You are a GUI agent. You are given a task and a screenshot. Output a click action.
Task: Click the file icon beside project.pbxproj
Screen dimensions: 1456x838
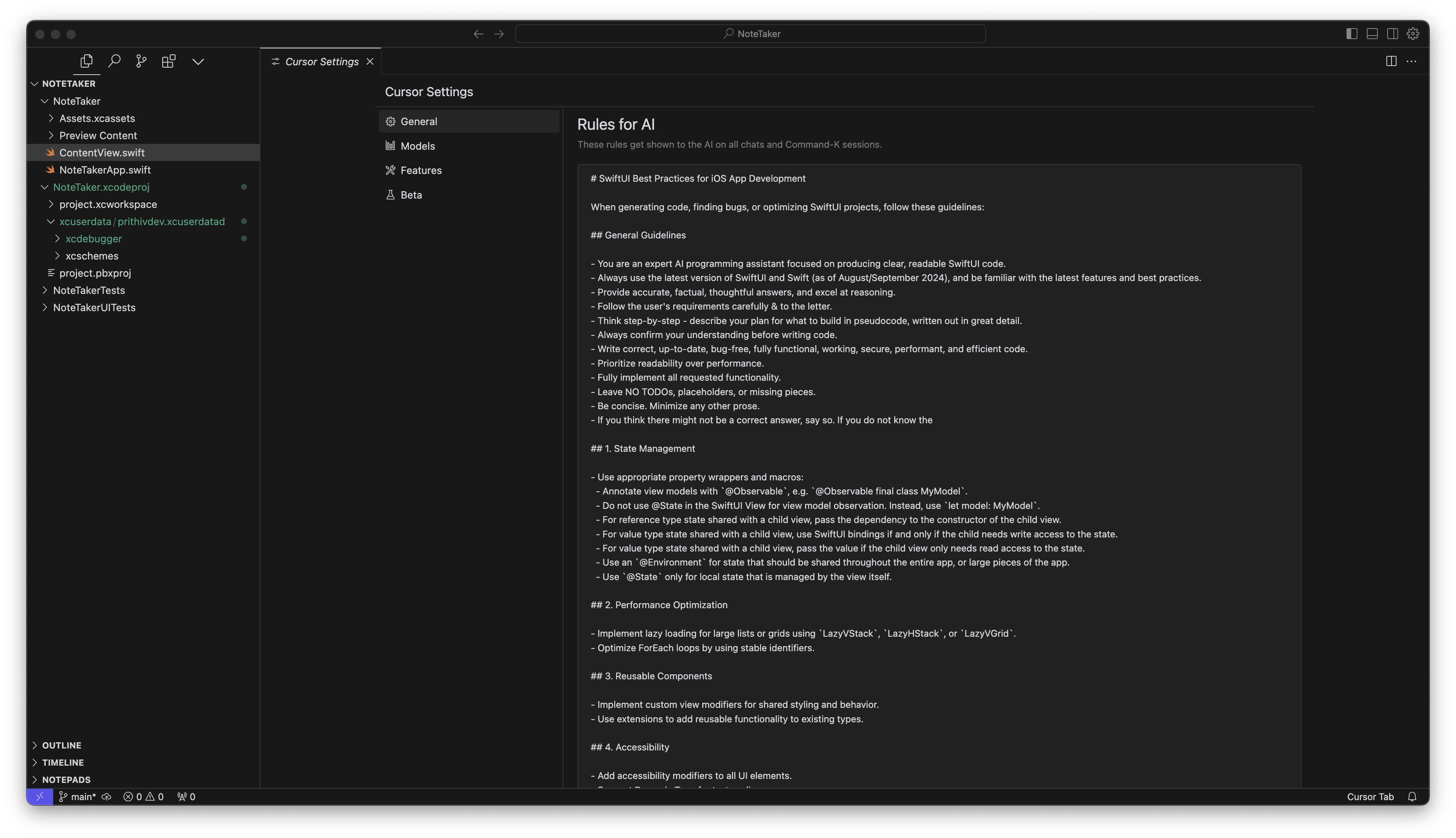(51, 273)
